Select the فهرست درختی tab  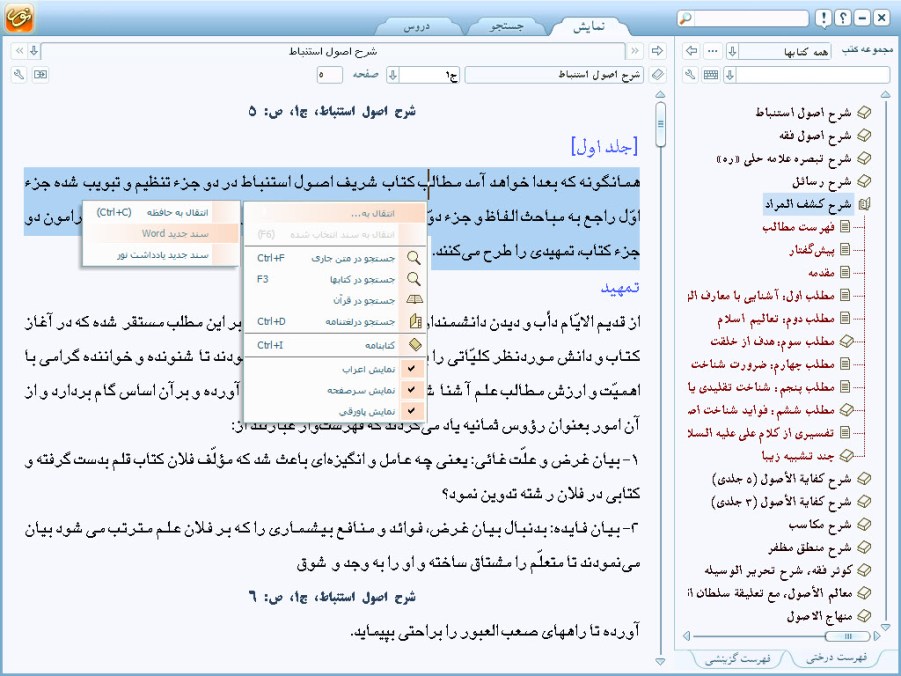click(835, 657)
